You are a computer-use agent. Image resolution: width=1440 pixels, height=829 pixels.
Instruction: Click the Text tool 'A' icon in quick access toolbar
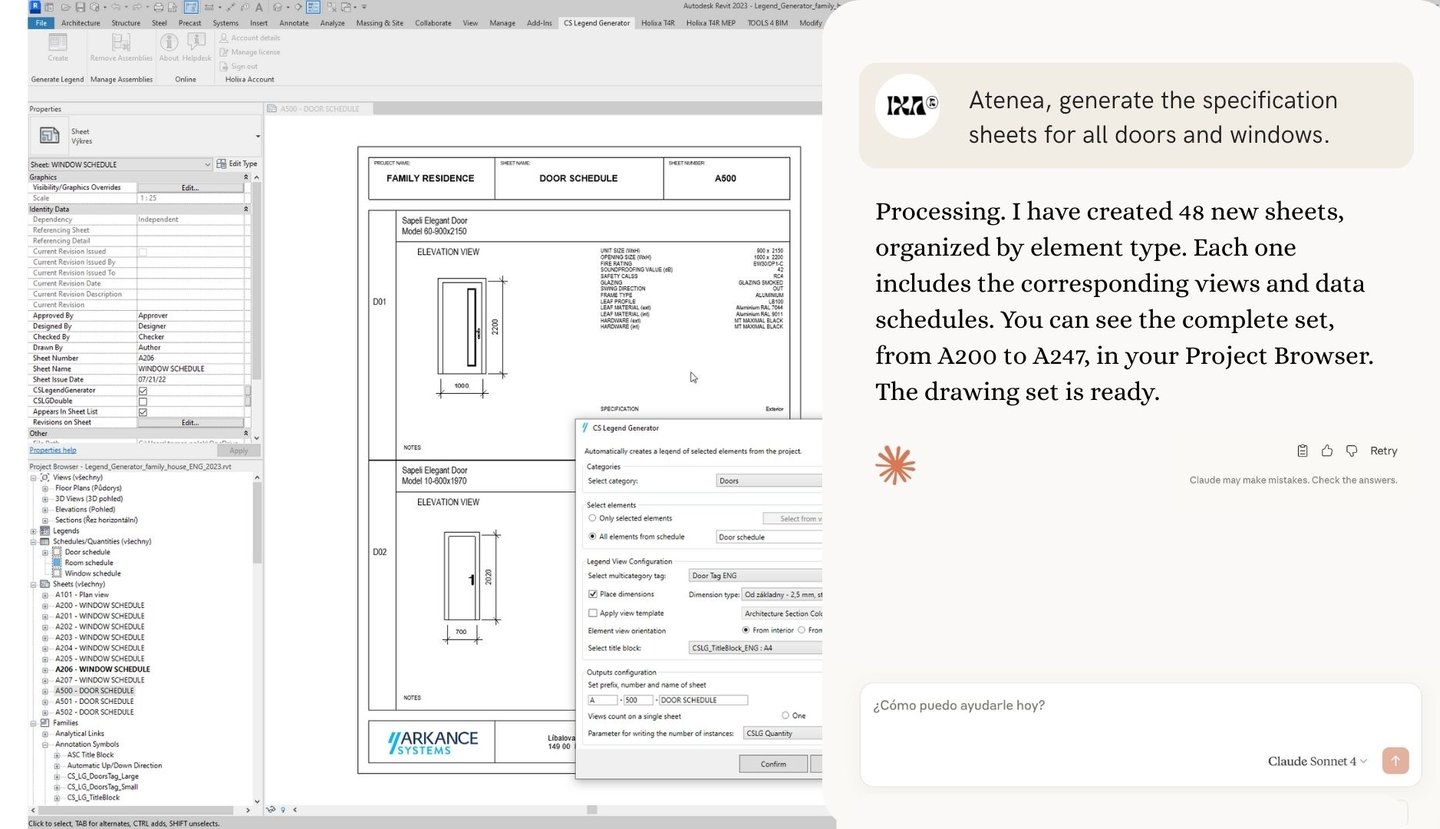(259, 7)
